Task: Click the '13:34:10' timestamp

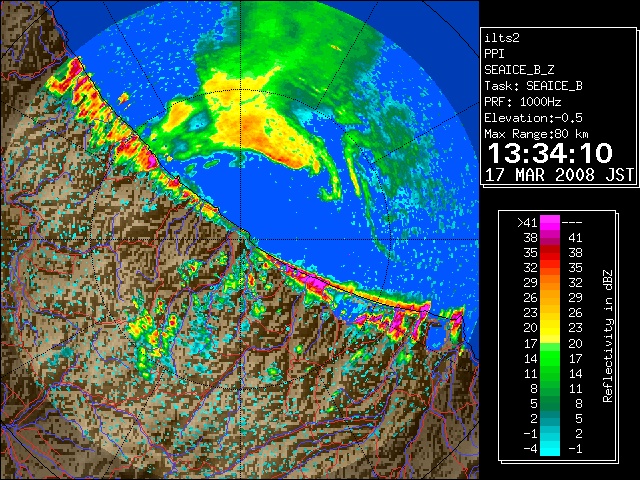Action: [x=550, y=153]
